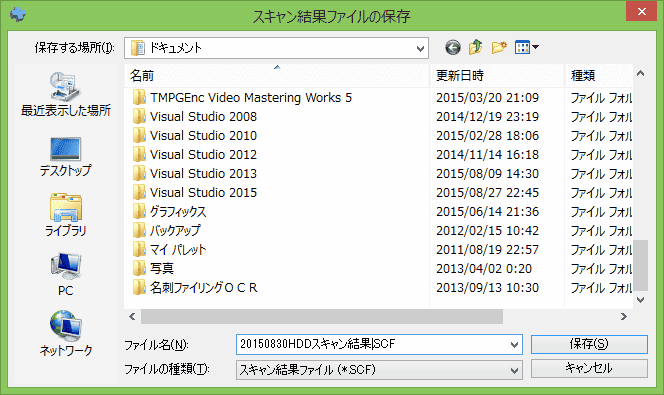
Task: Click date 2011/08/19 22:57
Action: point(487,250)
